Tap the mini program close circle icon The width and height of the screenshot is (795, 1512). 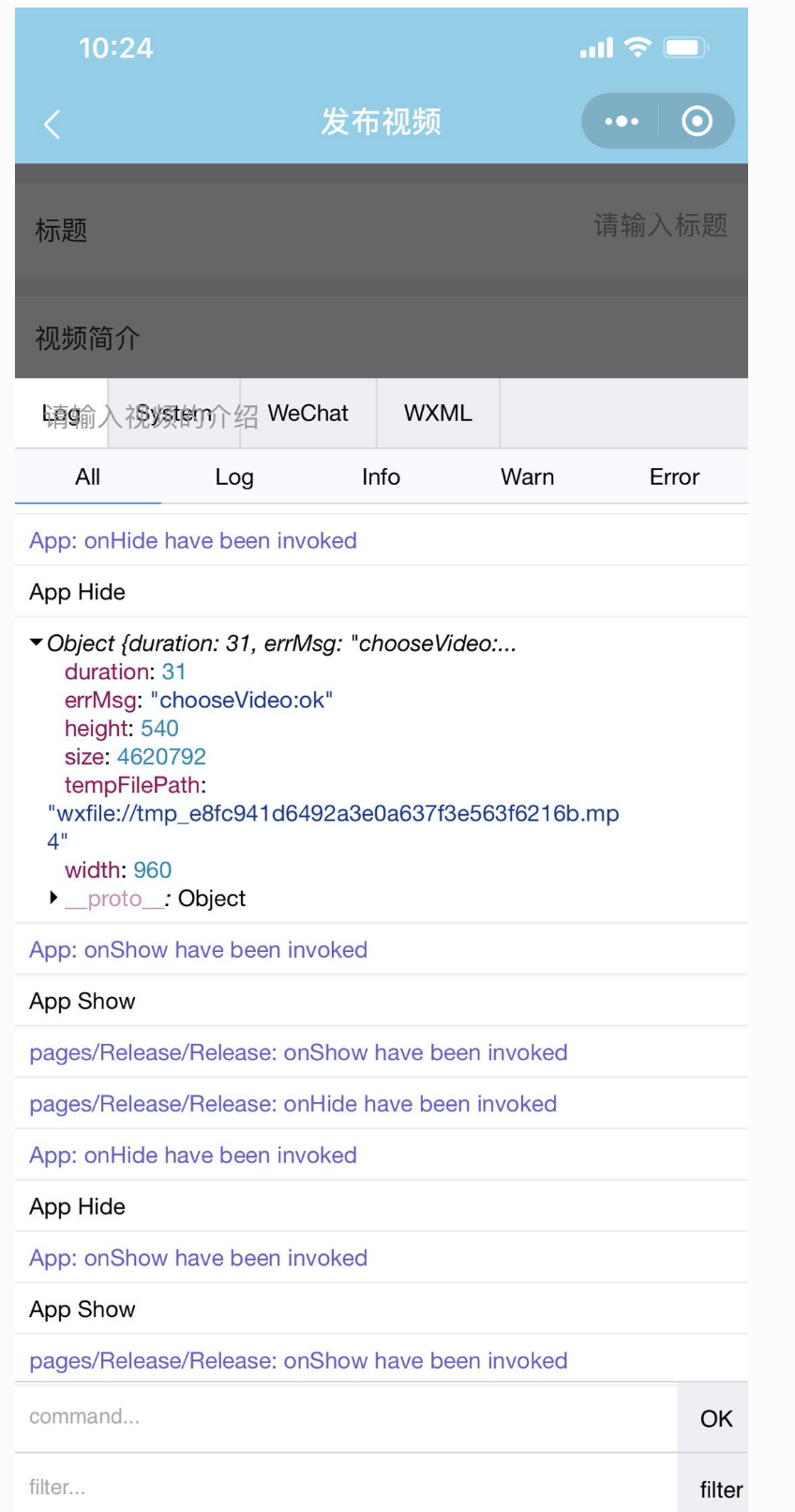pos(697,122)
